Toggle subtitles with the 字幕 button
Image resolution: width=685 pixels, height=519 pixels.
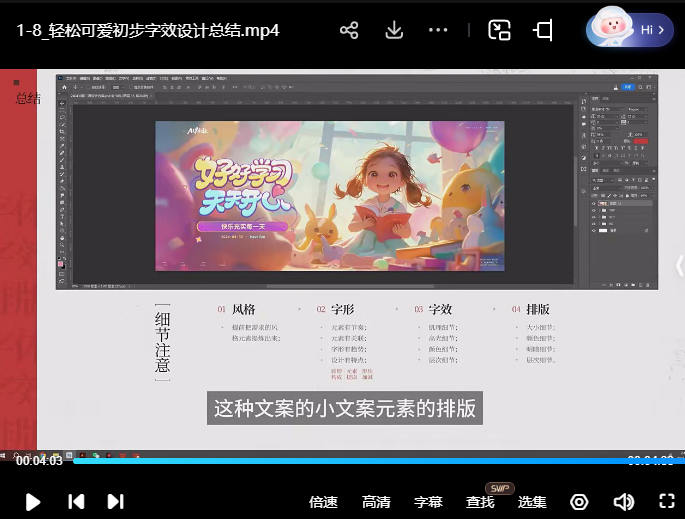[428, 502]
